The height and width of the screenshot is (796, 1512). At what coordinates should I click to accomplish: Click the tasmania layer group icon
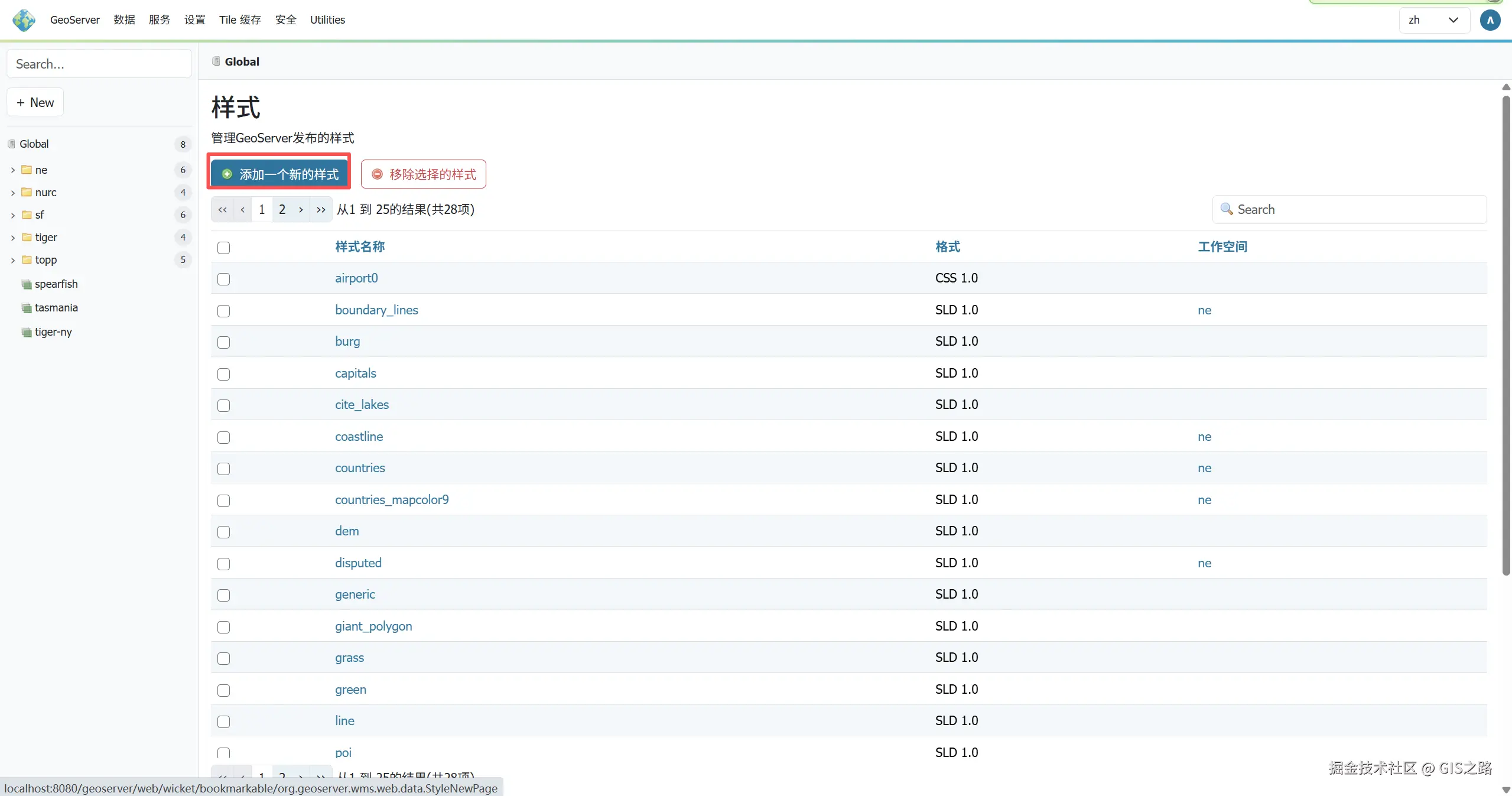(x=27, y=308)
